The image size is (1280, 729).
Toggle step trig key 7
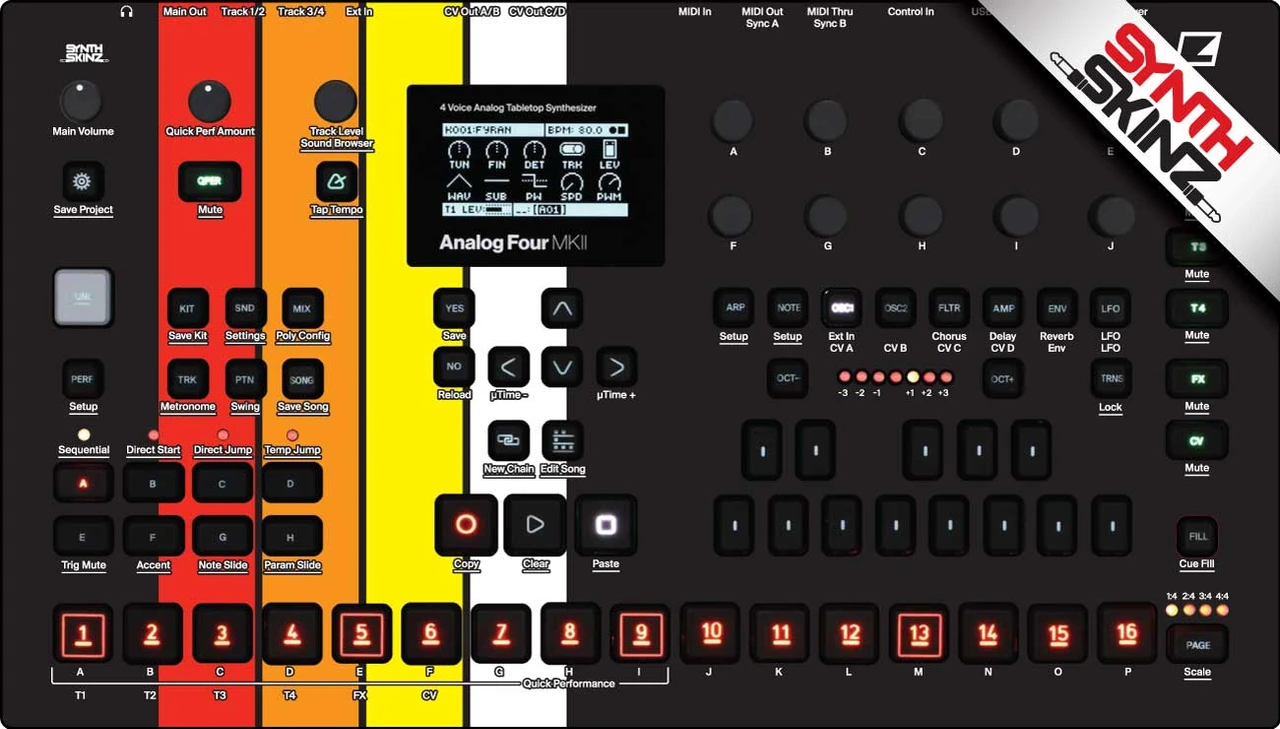tap(501, 633)
